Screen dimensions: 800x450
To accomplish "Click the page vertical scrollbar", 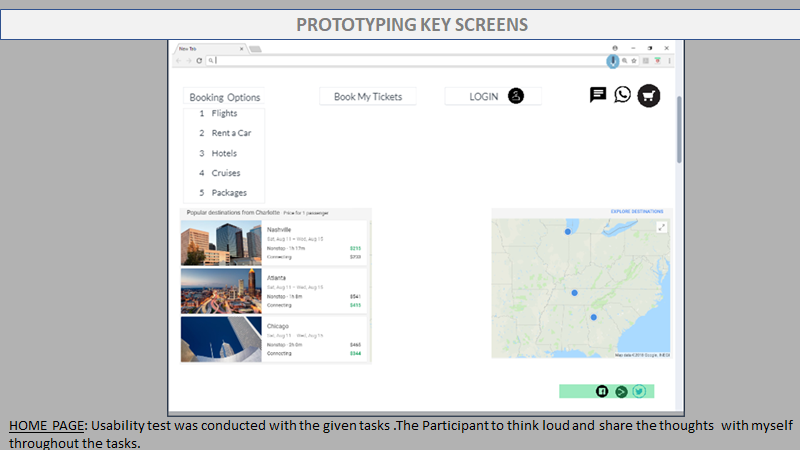I will tap(680, 130).
